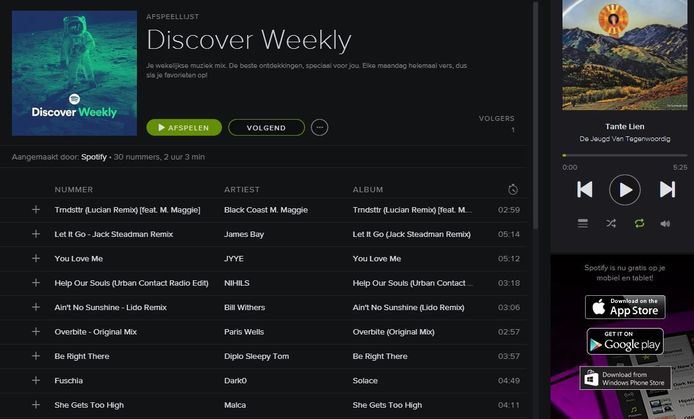Play the current track in the player
This screenshot has height=419, width=694.
pyautogui.click(x=624, y=189)
